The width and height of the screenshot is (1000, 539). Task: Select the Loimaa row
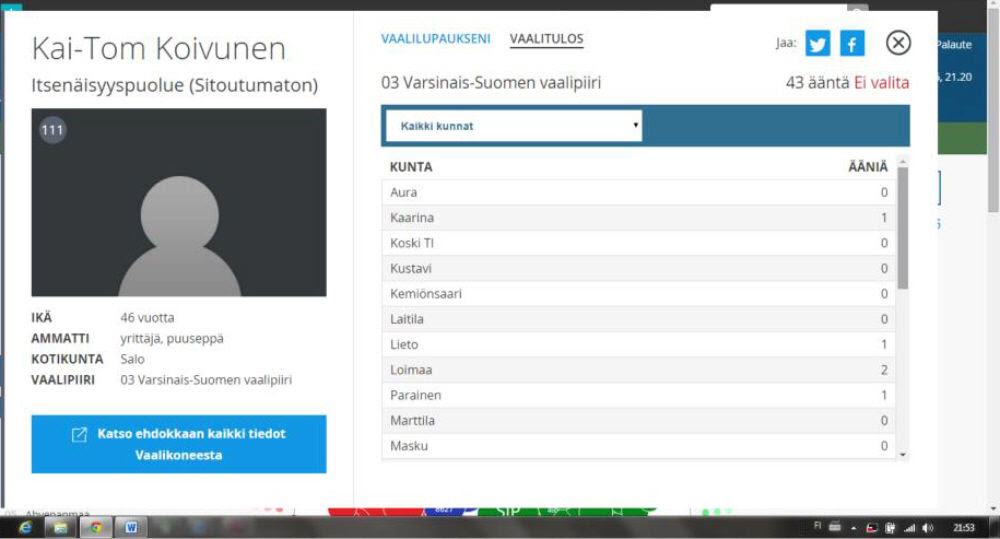(x=638, y=370)
